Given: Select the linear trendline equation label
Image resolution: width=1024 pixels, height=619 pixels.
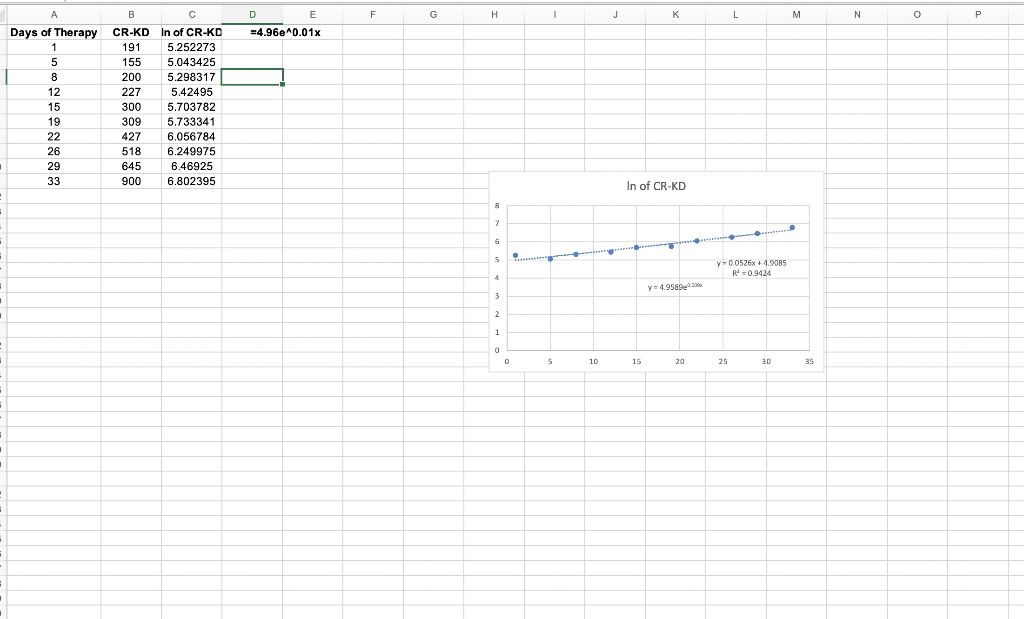Looking at the screenshot, I should (751, 263).
